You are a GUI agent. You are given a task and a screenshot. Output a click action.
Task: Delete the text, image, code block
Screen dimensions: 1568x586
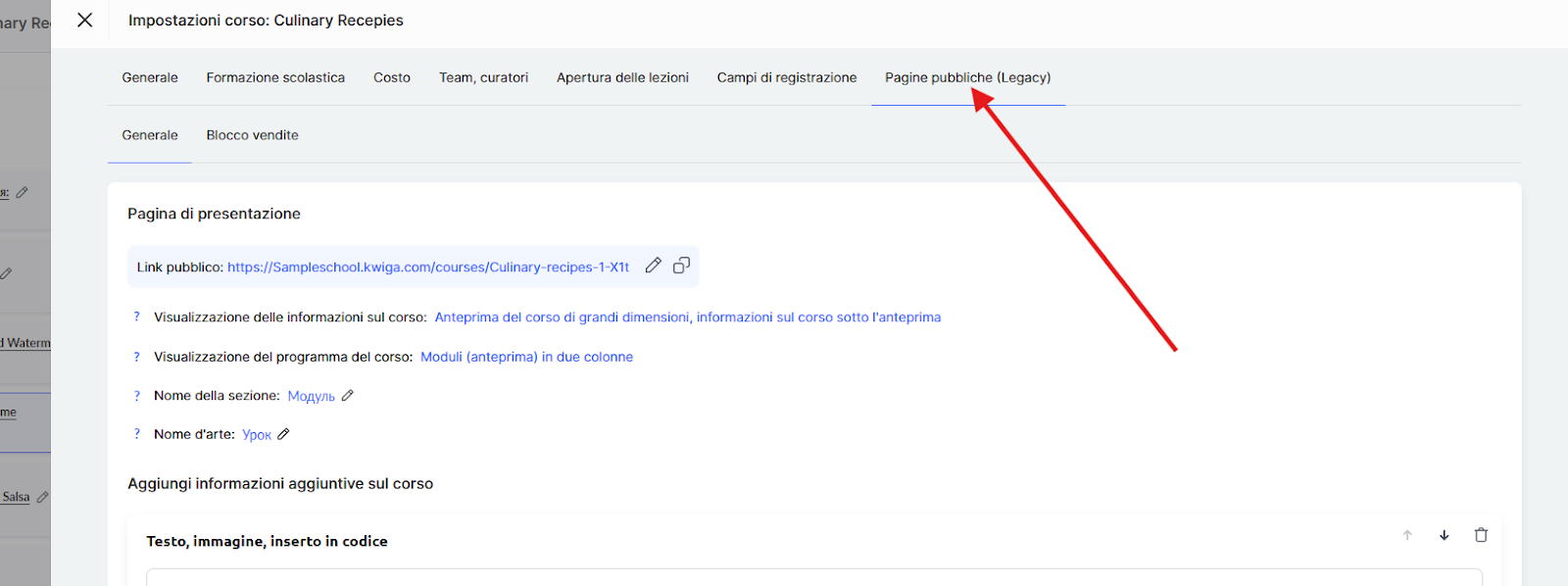click(x=1481, y=535)
